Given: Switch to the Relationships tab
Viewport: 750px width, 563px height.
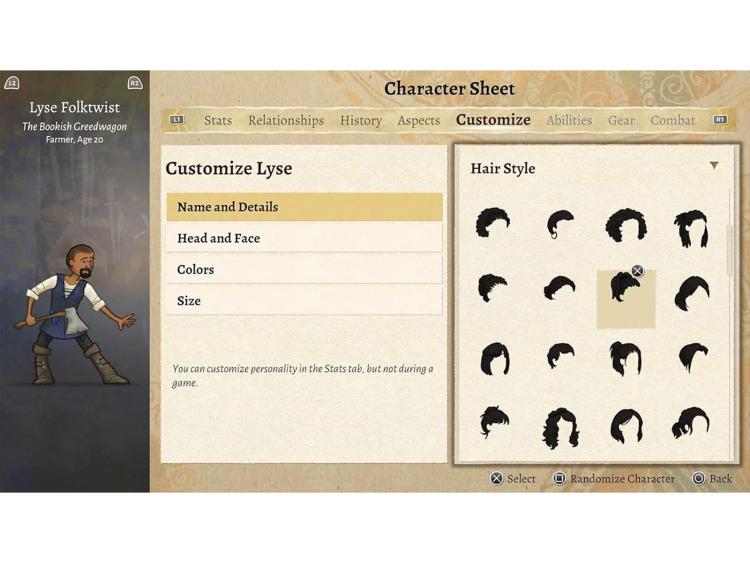Looking at the screenshot, I should 286,120.
